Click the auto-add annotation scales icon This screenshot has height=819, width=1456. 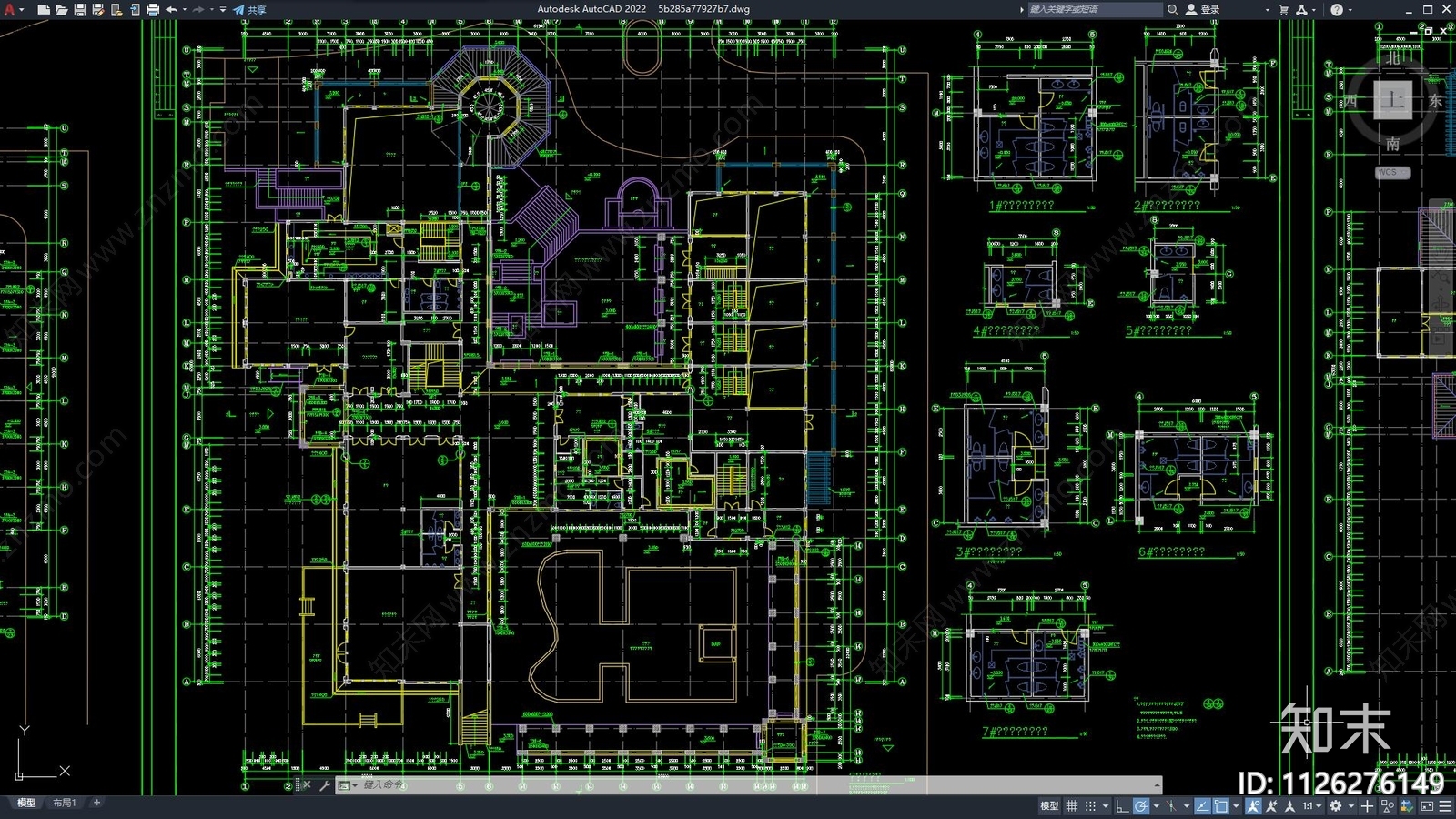[x=1271, y=806]
